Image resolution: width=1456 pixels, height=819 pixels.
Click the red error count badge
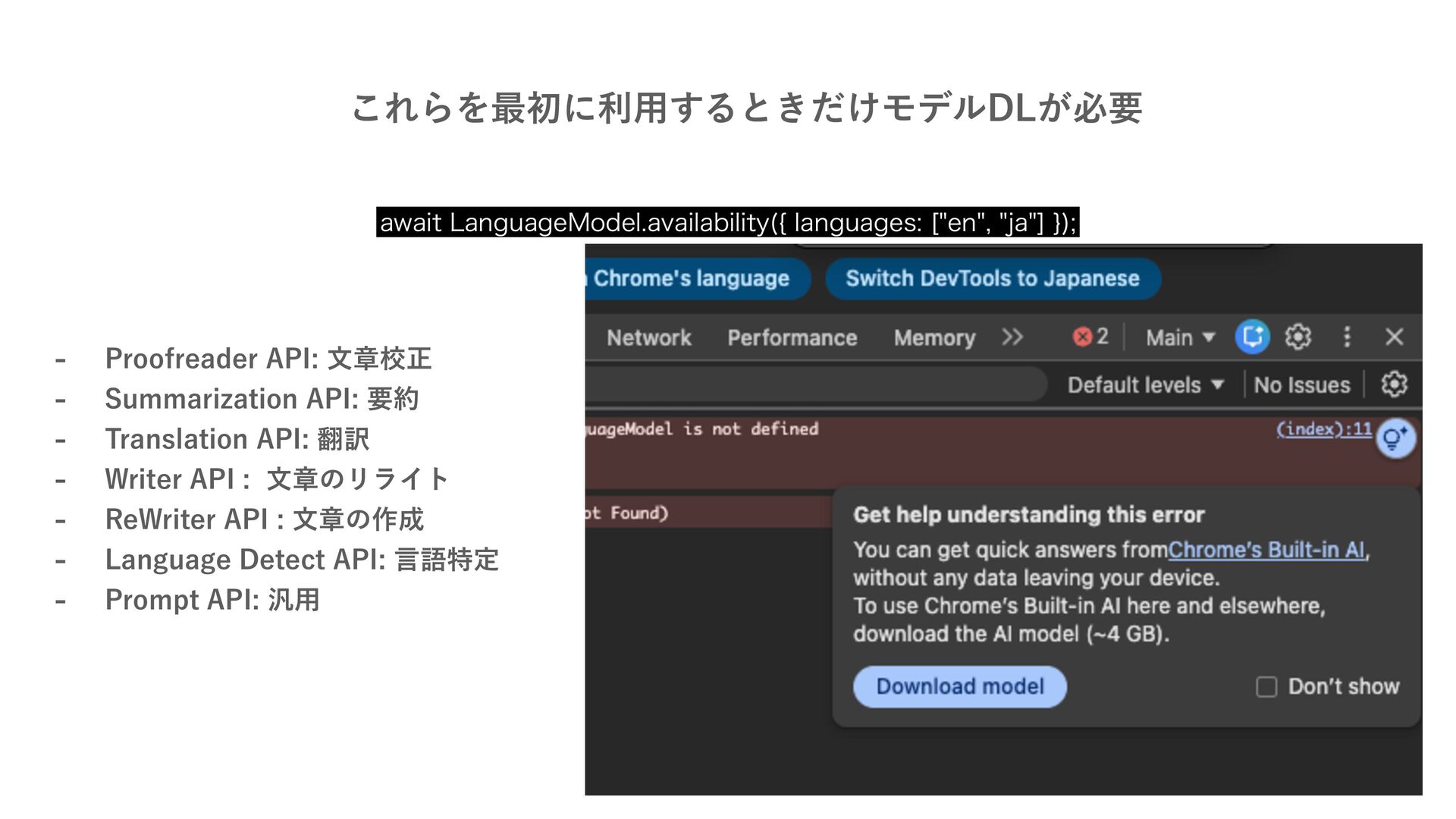click(1090, 337)
